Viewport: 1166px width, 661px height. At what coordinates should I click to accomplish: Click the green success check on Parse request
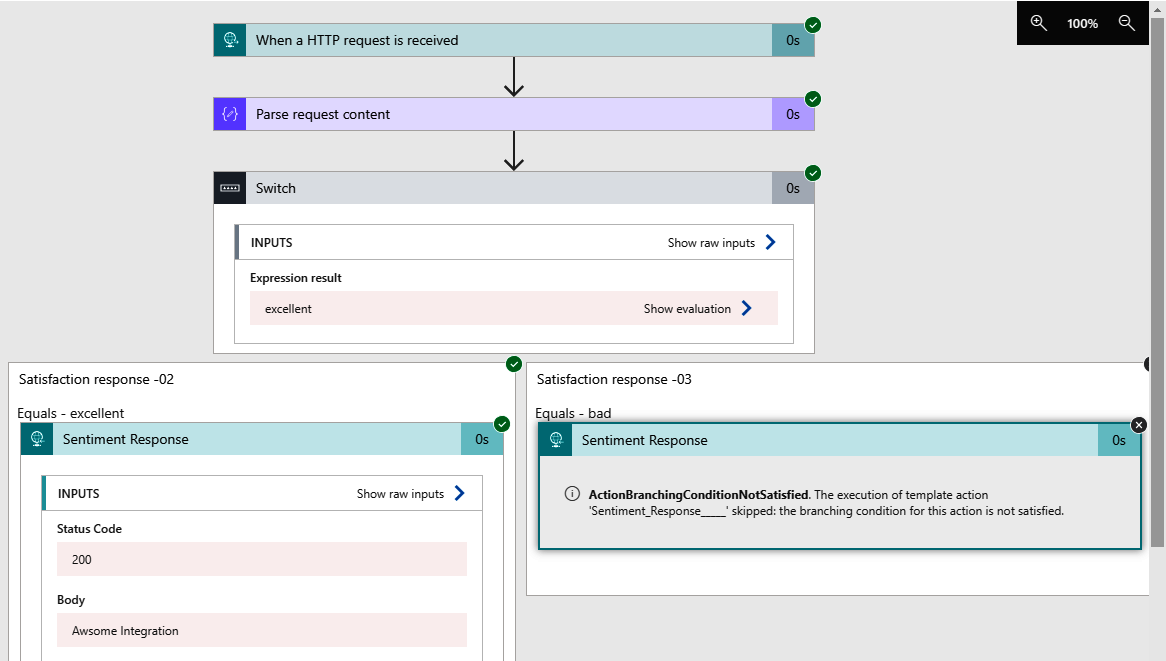click(814, 99)
